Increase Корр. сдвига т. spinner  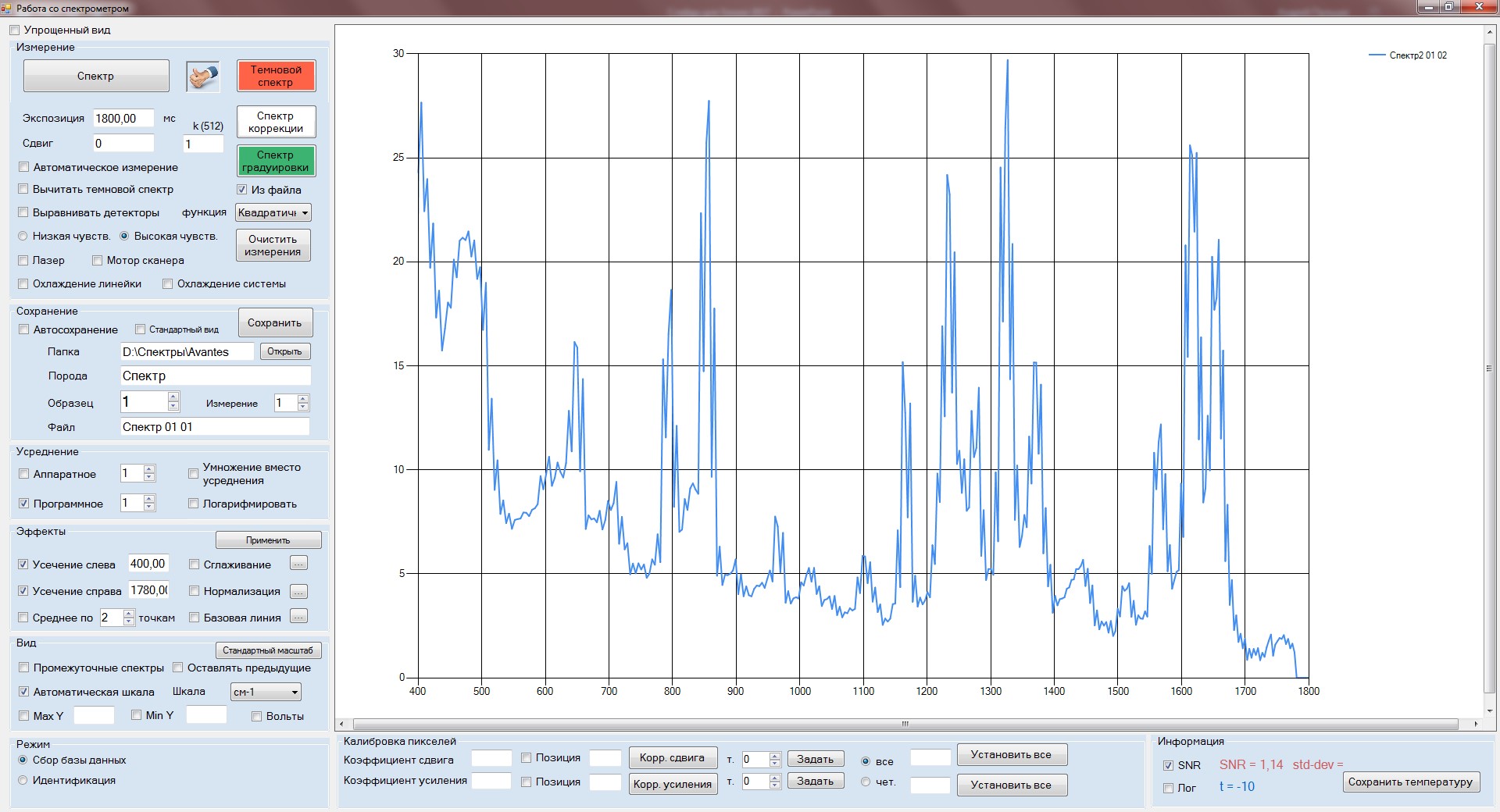[775, 755]
